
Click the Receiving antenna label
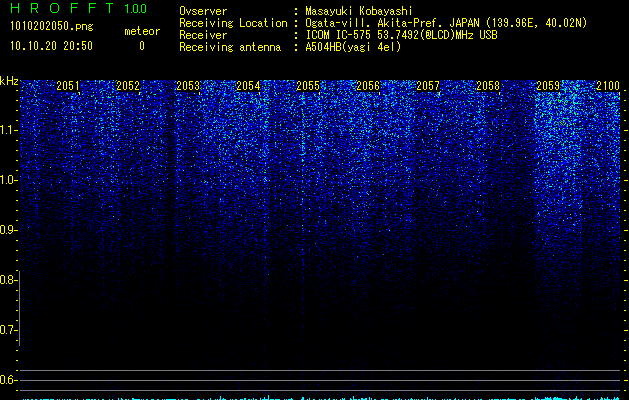click(x=230, y=47)
